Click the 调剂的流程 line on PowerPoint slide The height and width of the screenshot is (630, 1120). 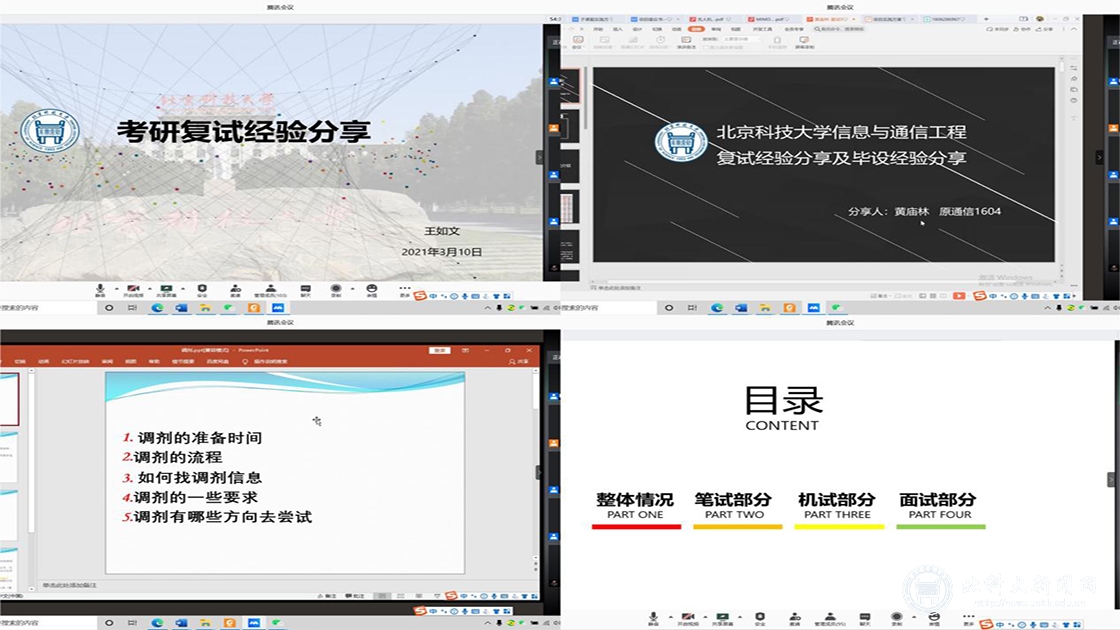[172, 457]
